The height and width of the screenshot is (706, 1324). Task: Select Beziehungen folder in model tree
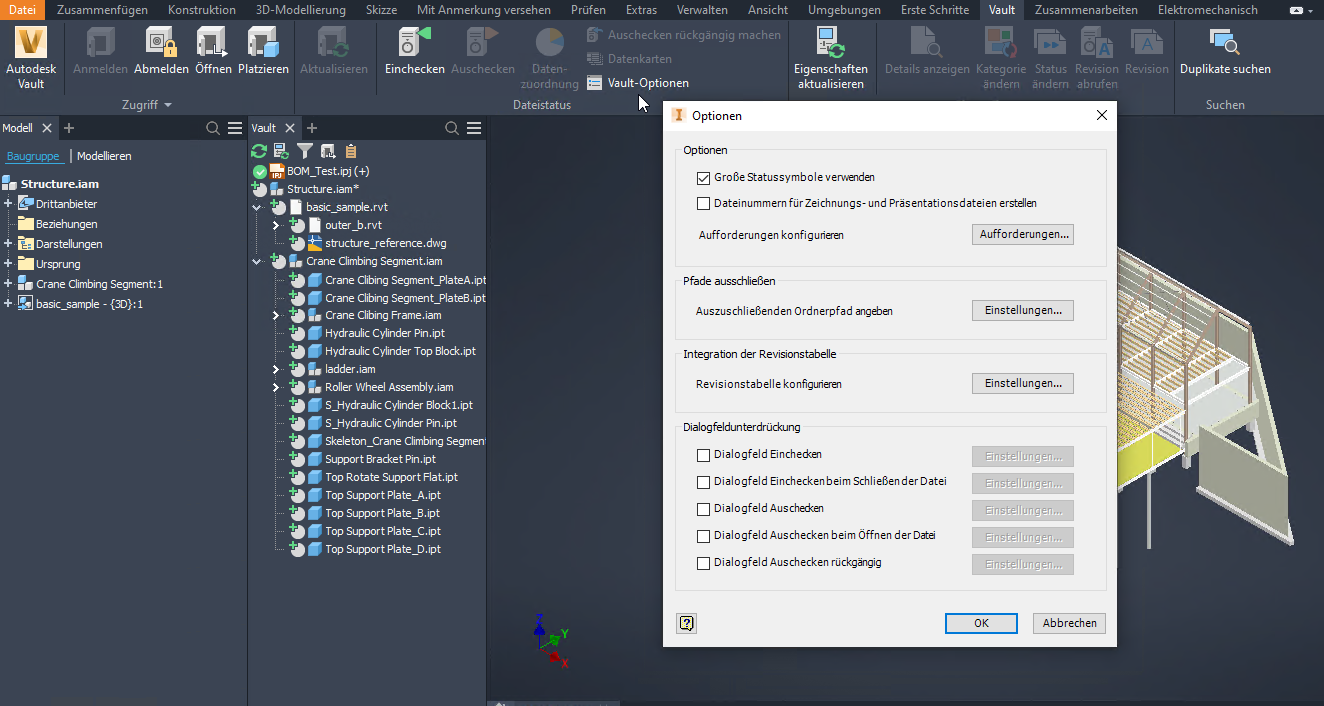click(67, 224)
